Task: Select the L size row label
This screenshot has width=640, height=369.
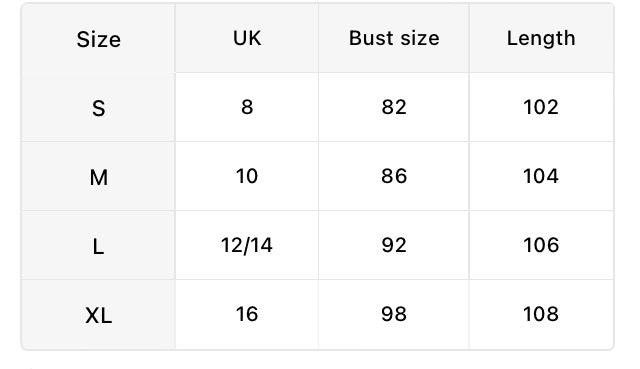Action: pos(98,246)
